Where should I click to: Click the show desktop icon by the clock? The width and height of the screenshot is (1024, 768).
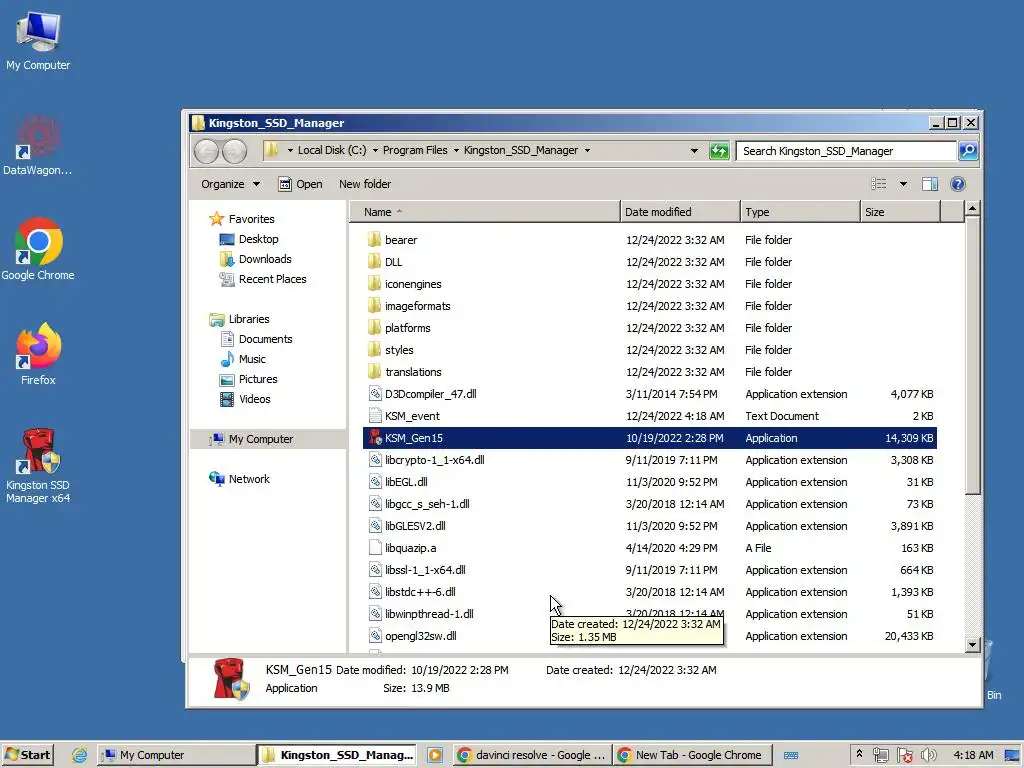(x=1012, y=756)
